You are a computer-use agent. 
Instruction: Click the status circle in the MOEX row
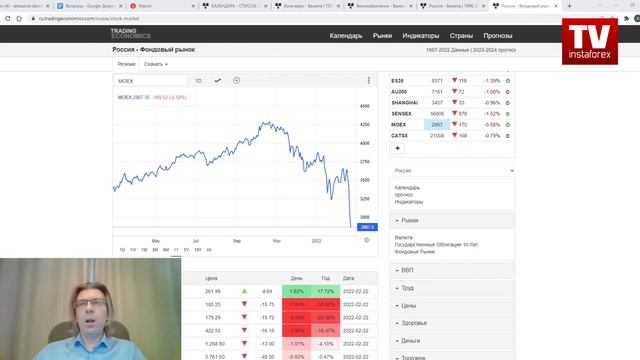tap(508, 125)
